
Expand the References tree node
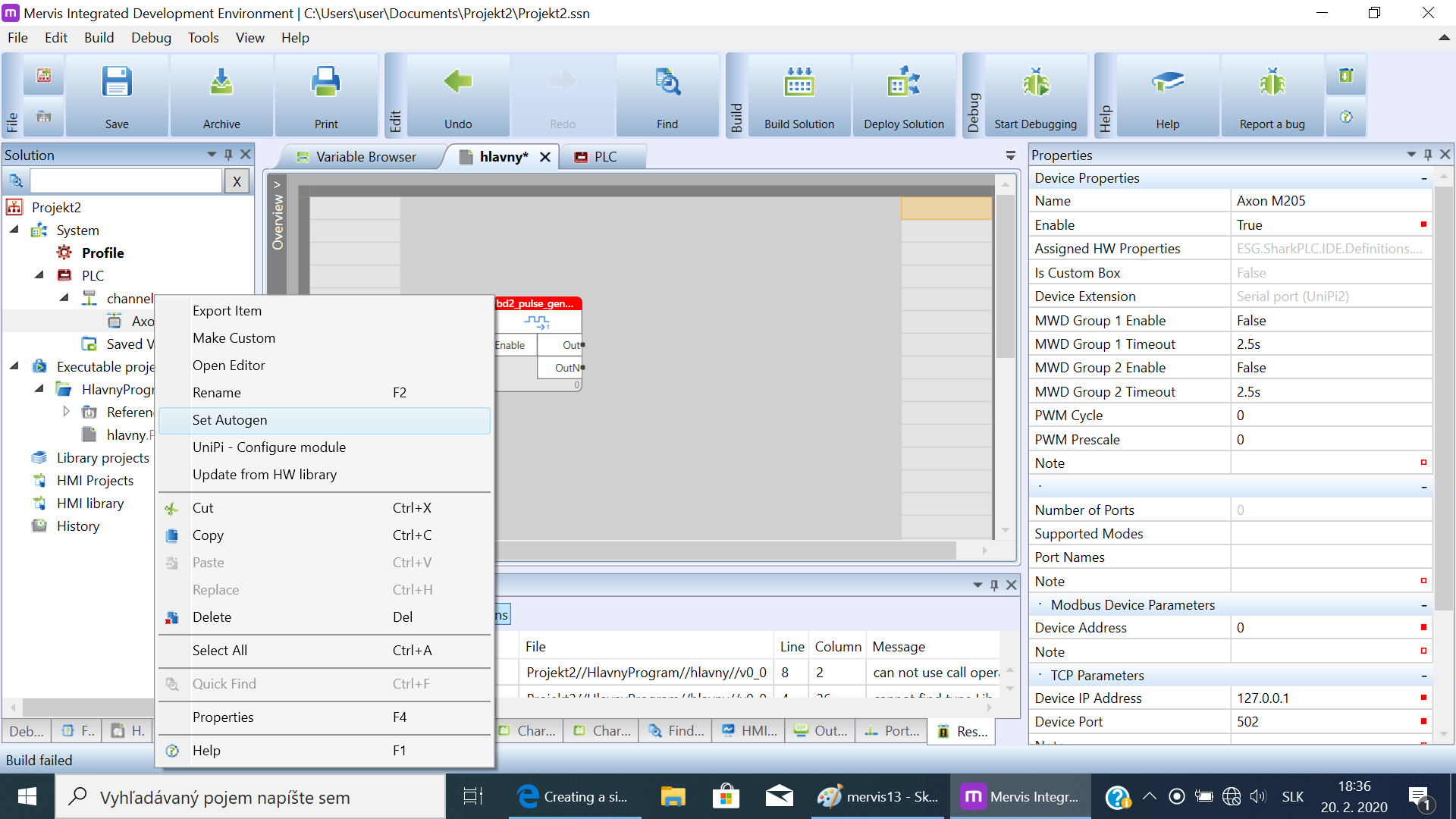66,412
